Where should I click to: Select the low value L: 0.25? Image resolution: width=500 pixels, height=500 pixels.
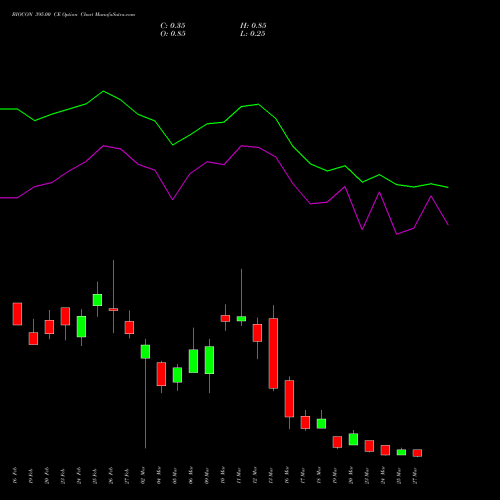pyautogui.click(x=253, y=34)
